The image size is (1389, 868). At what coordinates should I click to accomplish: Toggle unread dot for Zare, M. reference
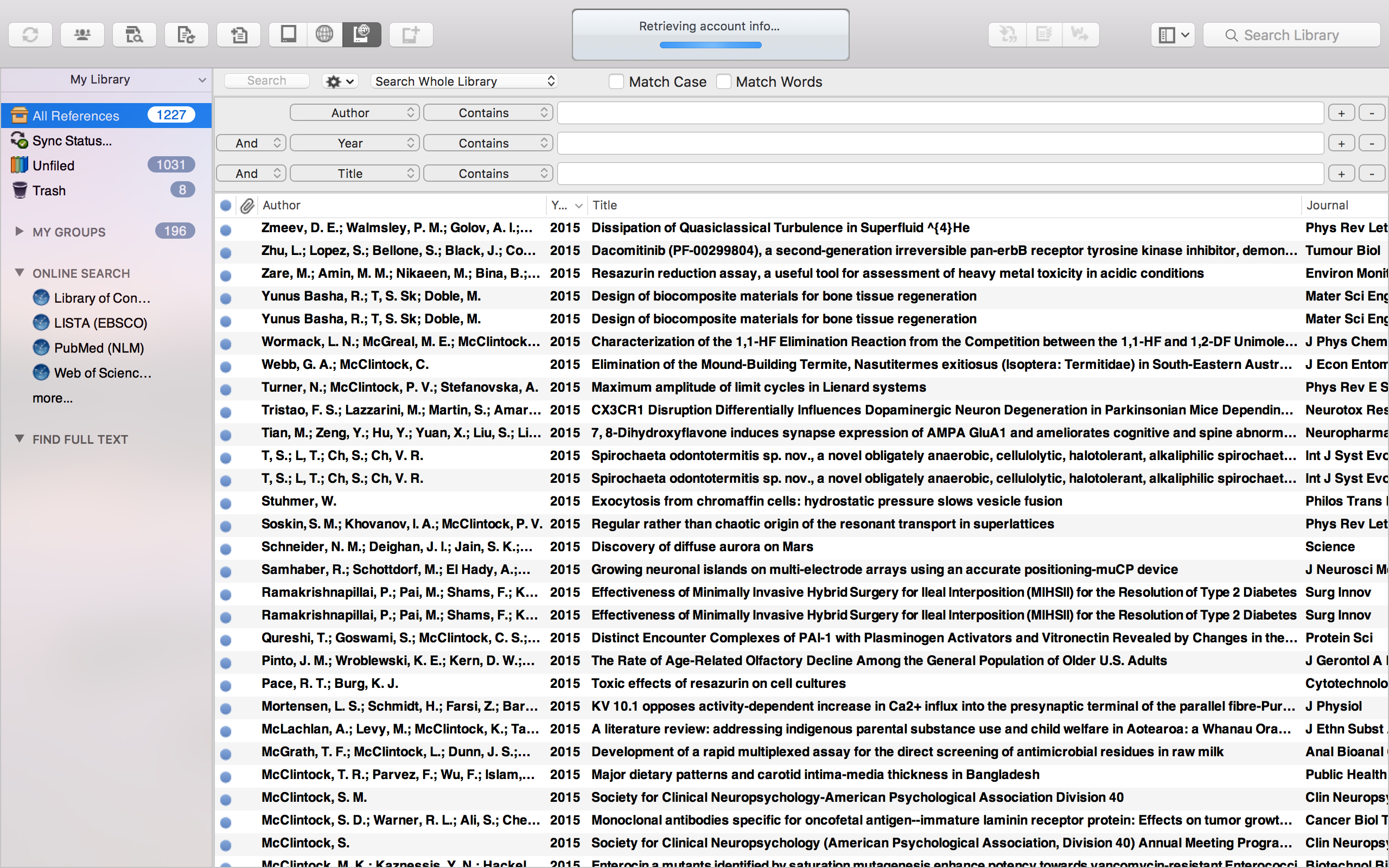[x=226, y=276]
